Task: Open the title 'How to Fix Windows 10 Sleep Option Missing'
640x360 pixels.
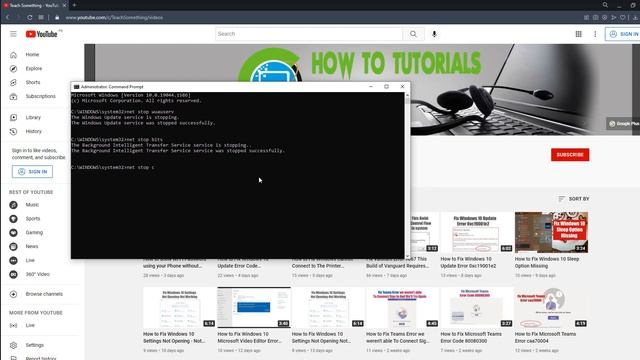Action: point(547,262)
